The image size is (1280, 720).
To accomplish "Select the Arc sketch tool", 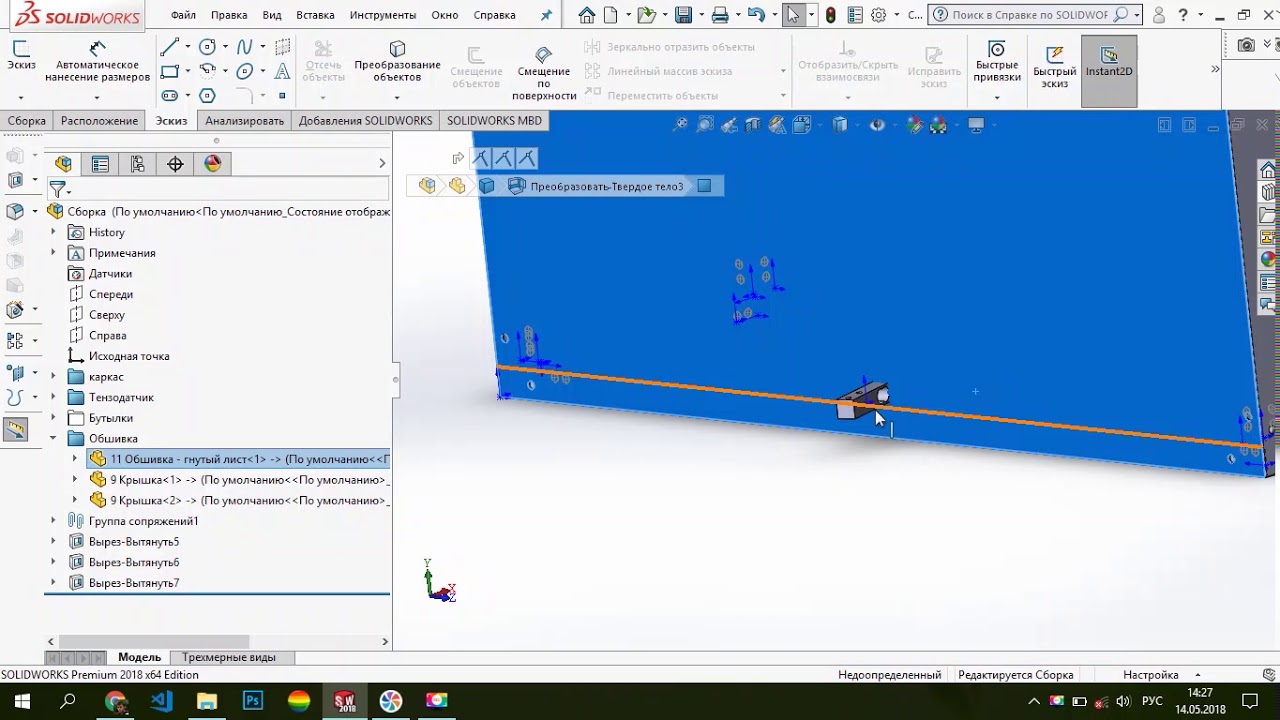I will coord(207,71).
